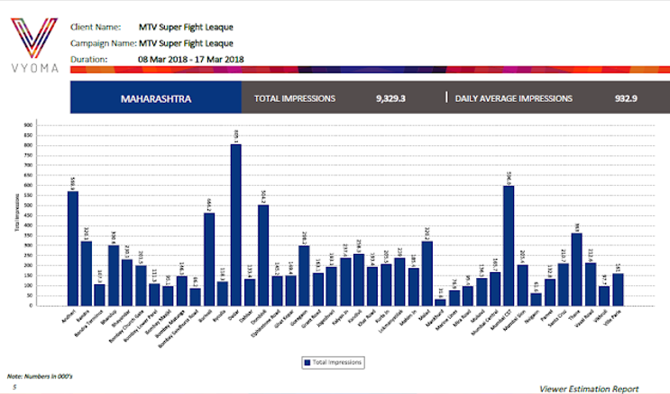Select the client name MTV Super Fight League
This screenshot has width=670, height=394.
click(186, 27)
